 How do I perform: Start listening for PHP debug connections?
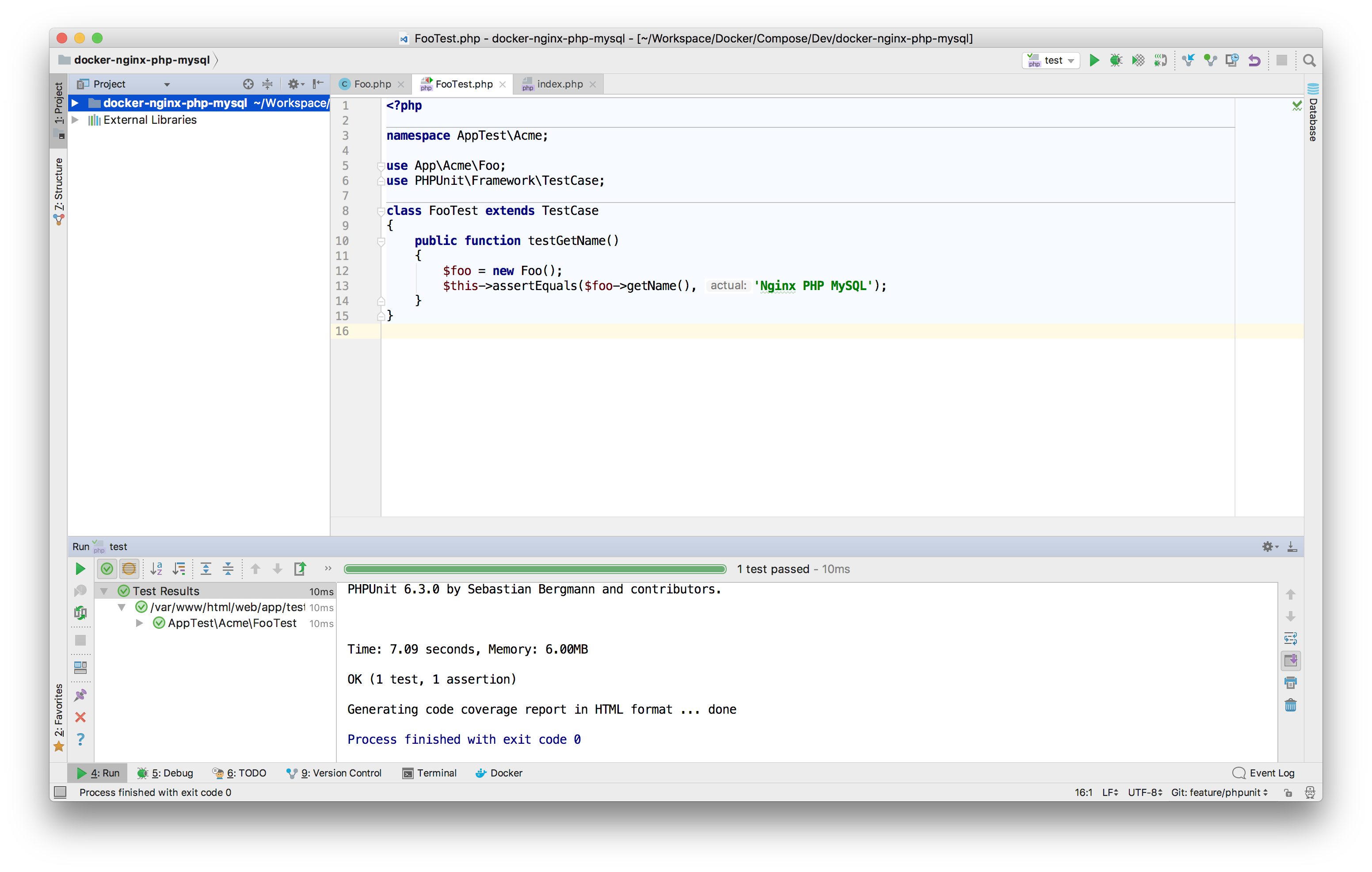tap(1160, 61)
